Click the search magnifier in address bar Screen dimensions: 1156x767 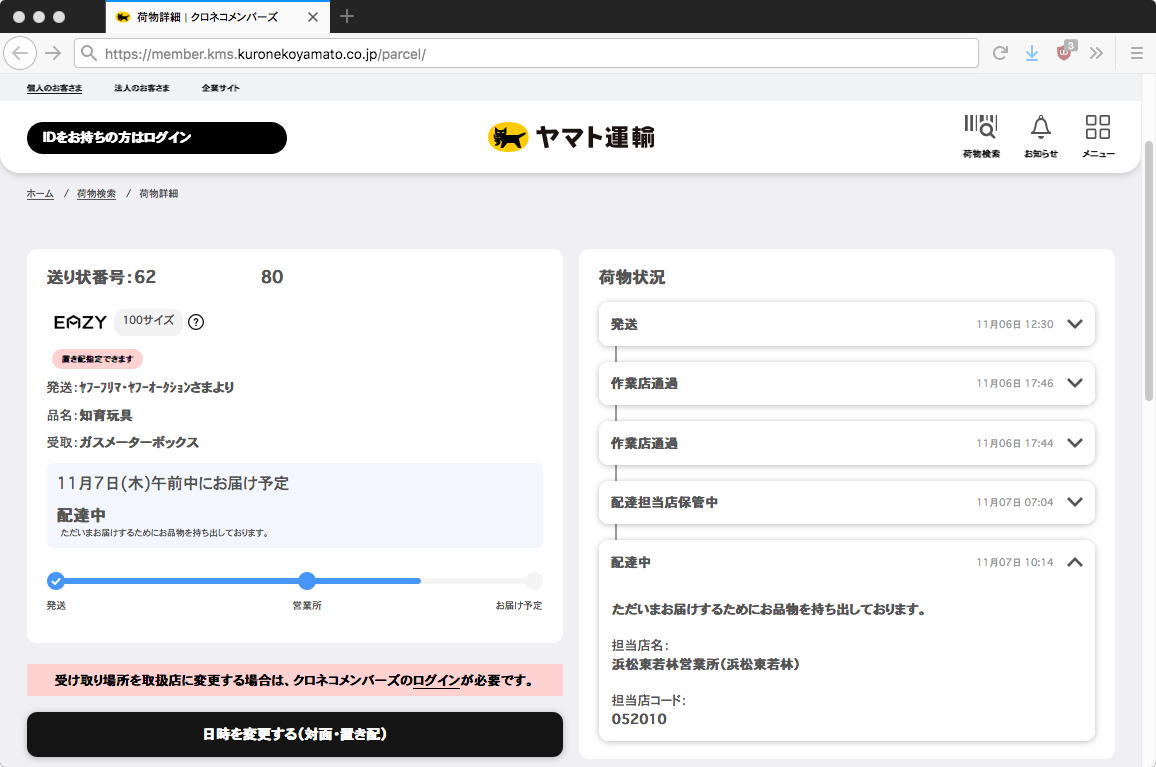click(88, 53)
